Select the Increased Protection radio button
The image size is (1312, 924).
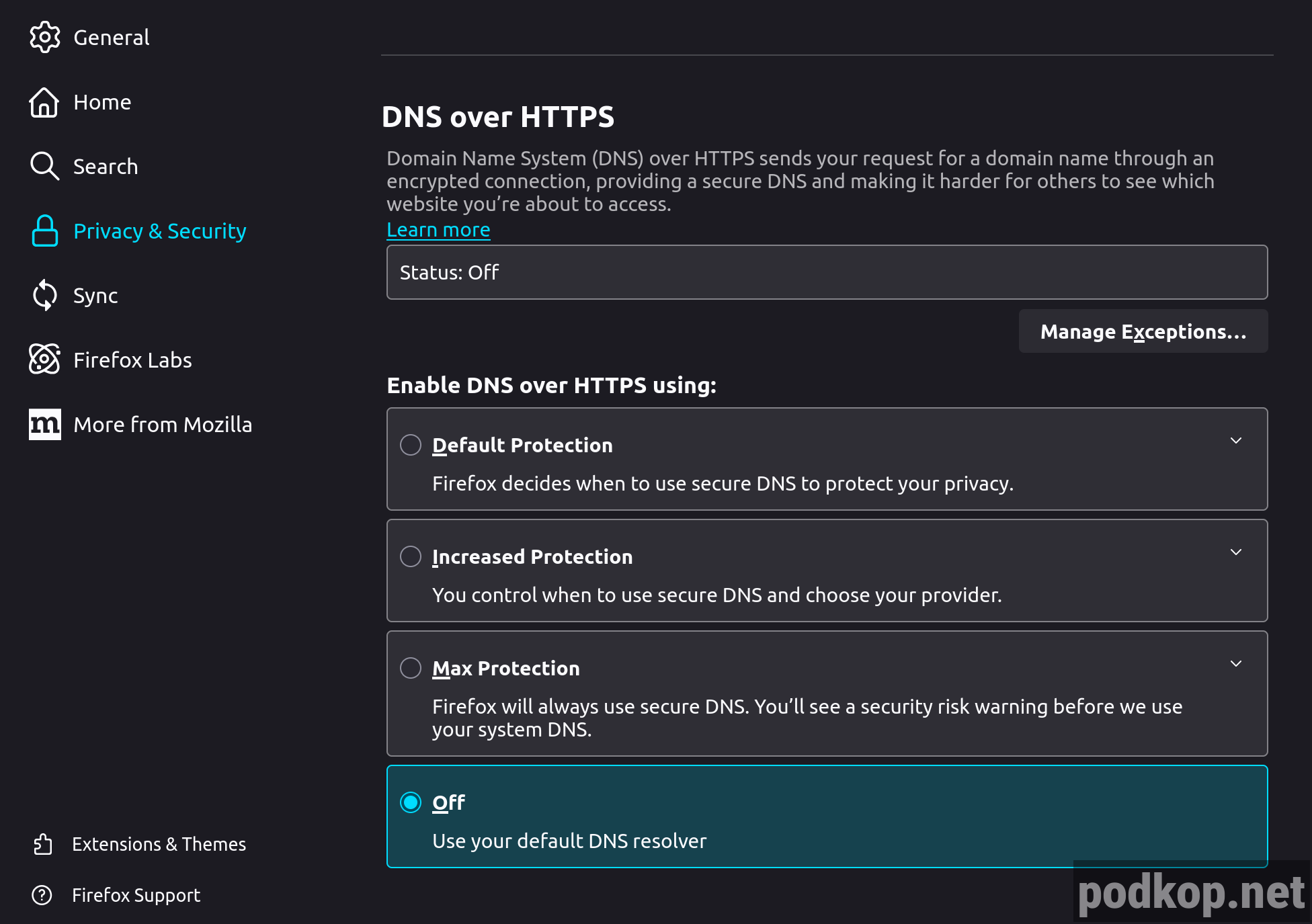click(411, 556)
